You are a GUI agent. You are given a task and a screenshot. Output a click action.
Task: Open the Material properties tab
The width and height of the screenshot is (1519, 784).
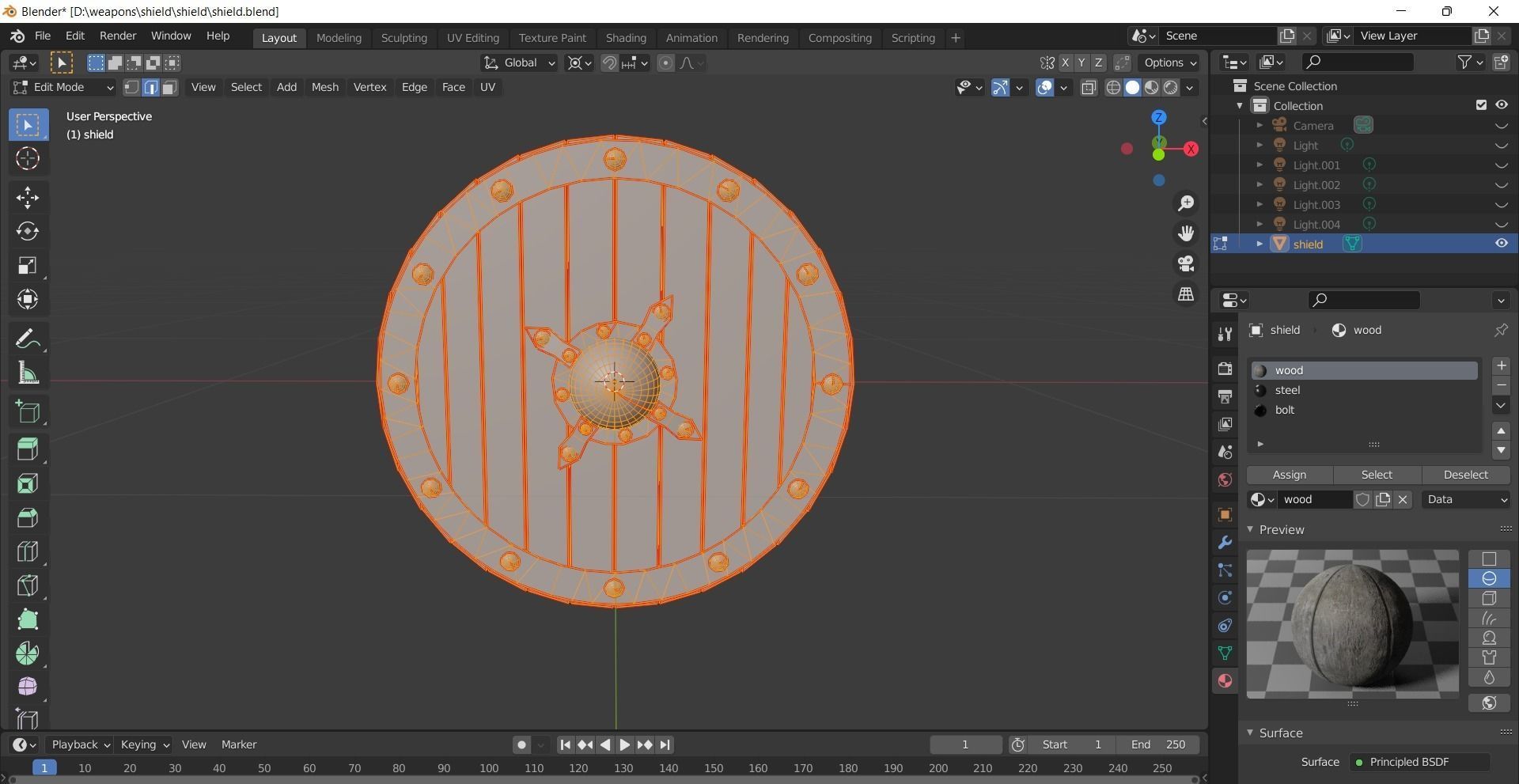(x=1225, y=681)
